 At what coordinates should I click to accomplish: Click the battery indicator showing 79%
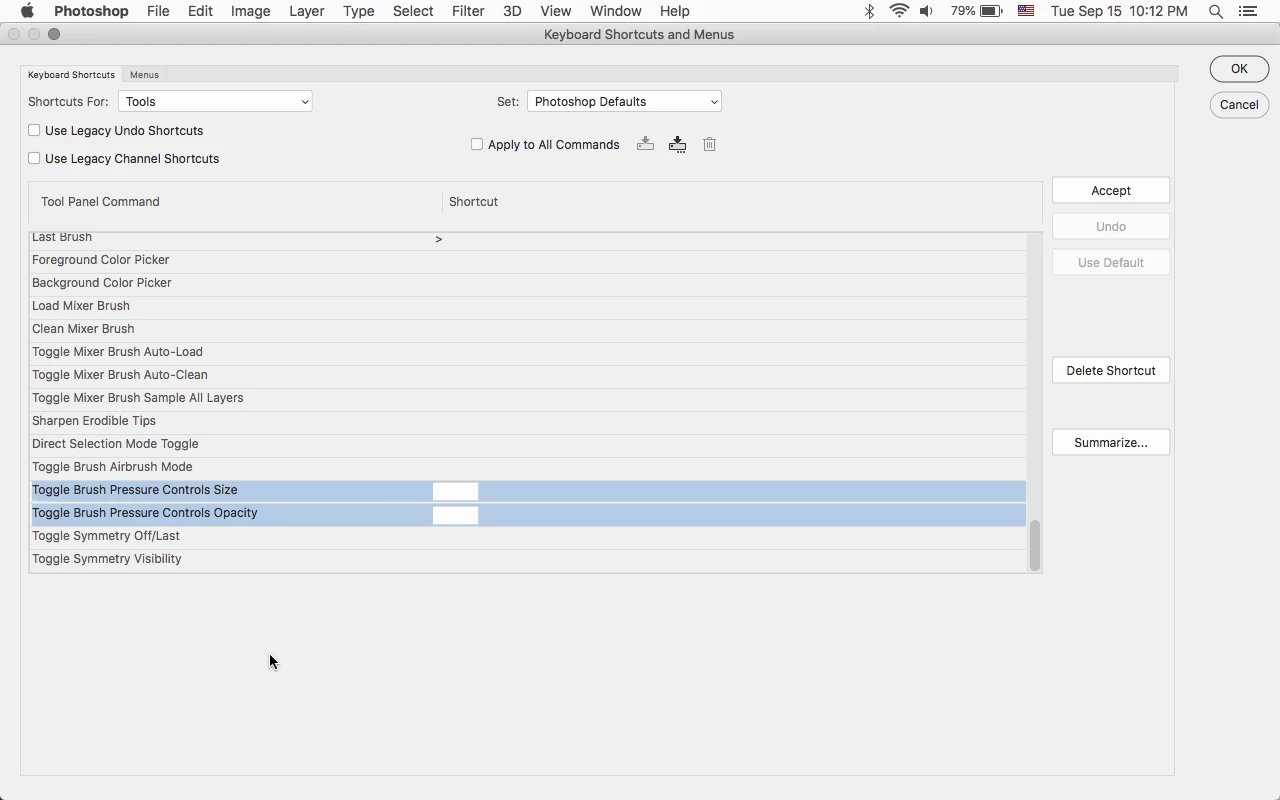click(976, 11)
